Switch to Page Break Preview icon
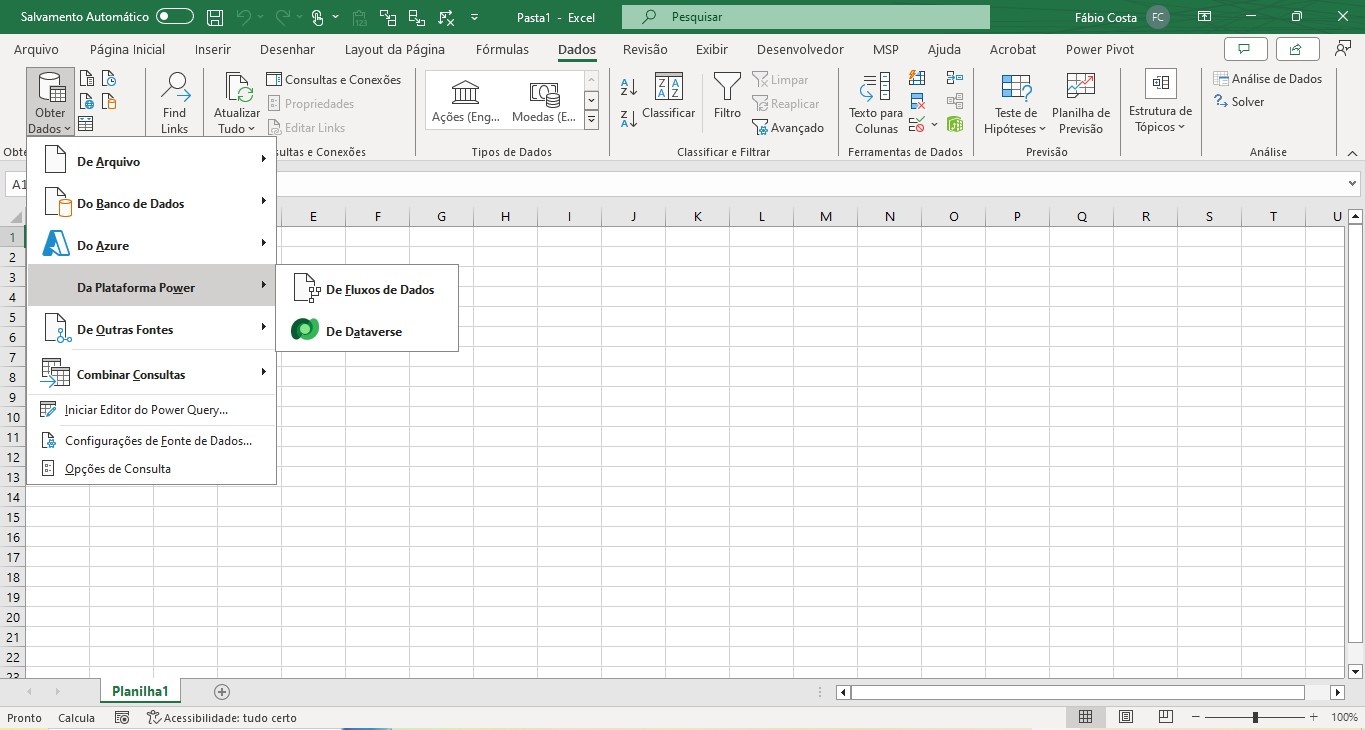The width and height of the screenshot is (1365, 730). point(1165,718)
